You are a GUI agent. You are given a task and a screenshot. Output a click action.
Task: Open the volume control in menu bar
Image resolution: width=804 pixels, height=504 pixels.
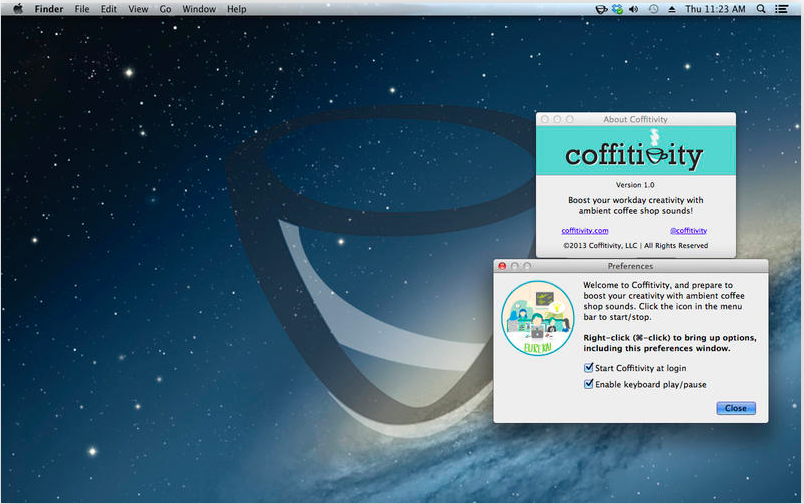[x=634, y=9]
